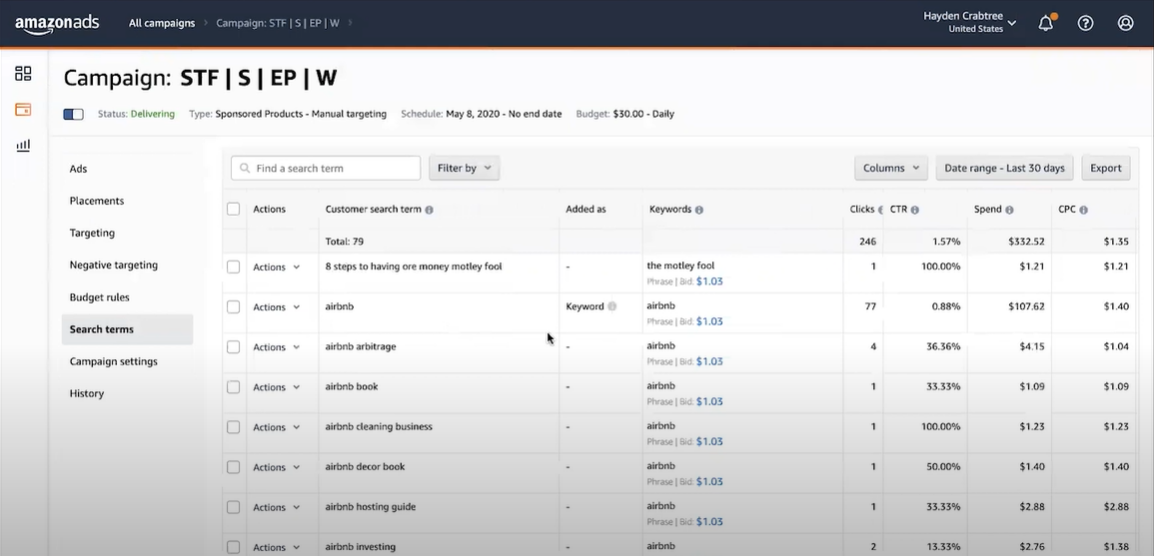Open the campaigns grid icon in the sidebar
The width and height of the screenshot is (1154, 556).
24,73
